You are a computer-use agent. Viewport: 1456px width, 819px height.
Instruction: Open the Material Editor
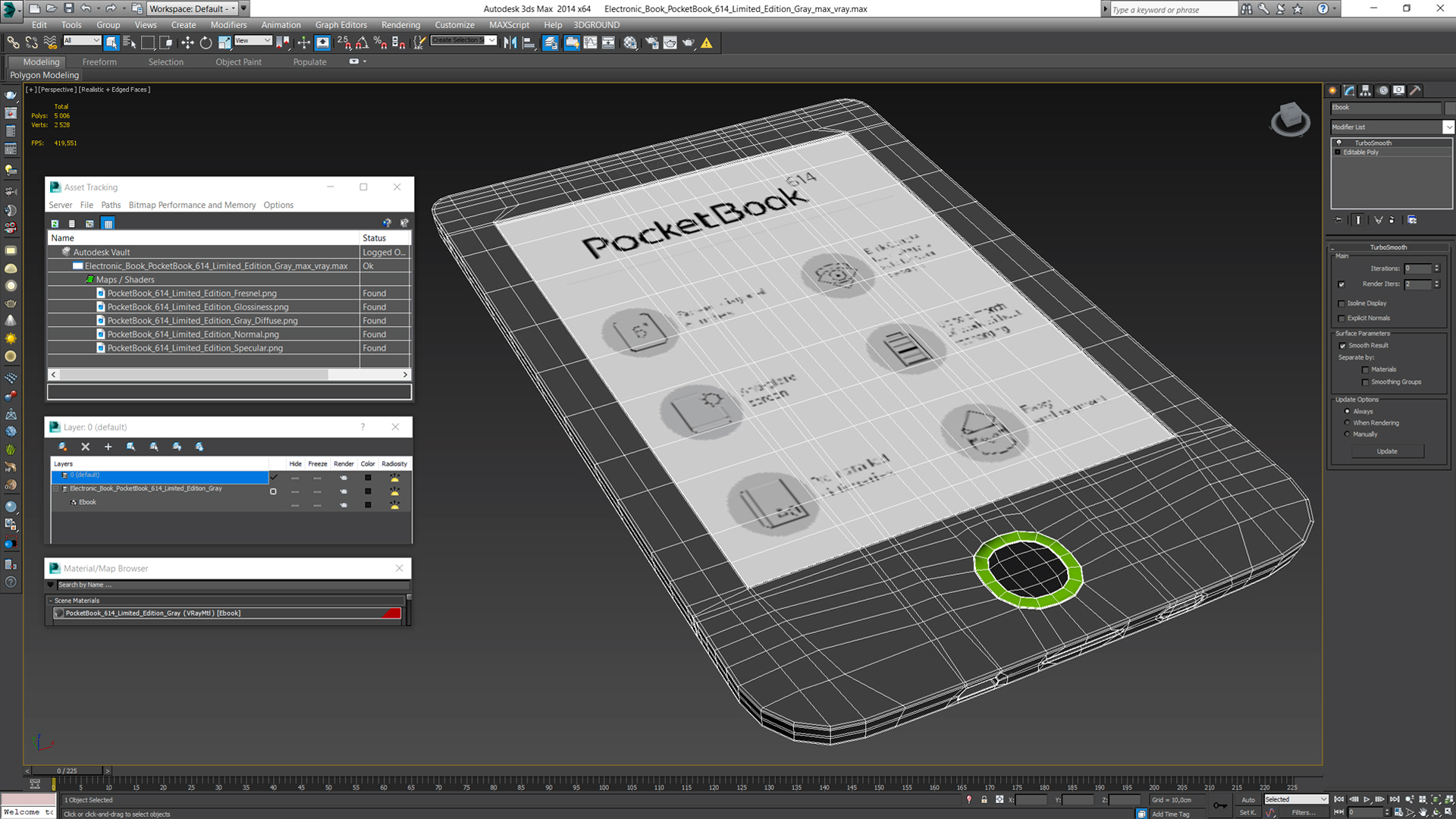click(x=630, y=42)
